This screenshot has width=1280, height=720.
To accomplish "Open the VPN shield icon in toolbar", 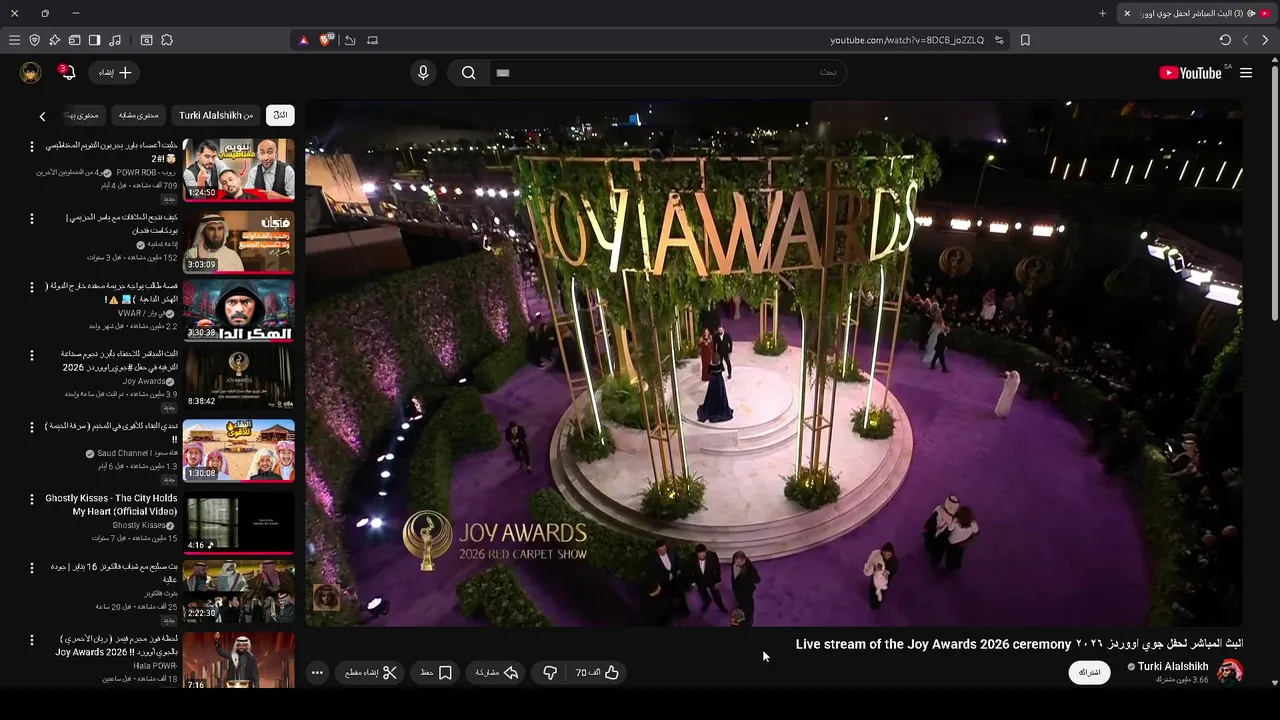I will click(34, 40).
